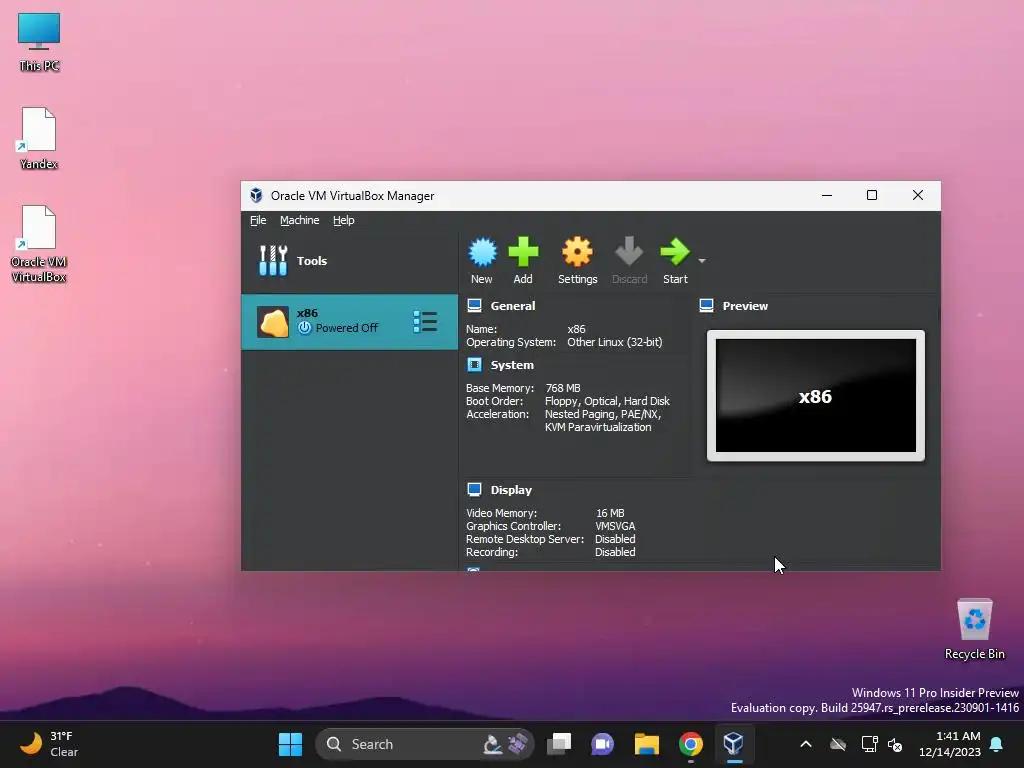Open Task View on the taskbar

[559, 744]
